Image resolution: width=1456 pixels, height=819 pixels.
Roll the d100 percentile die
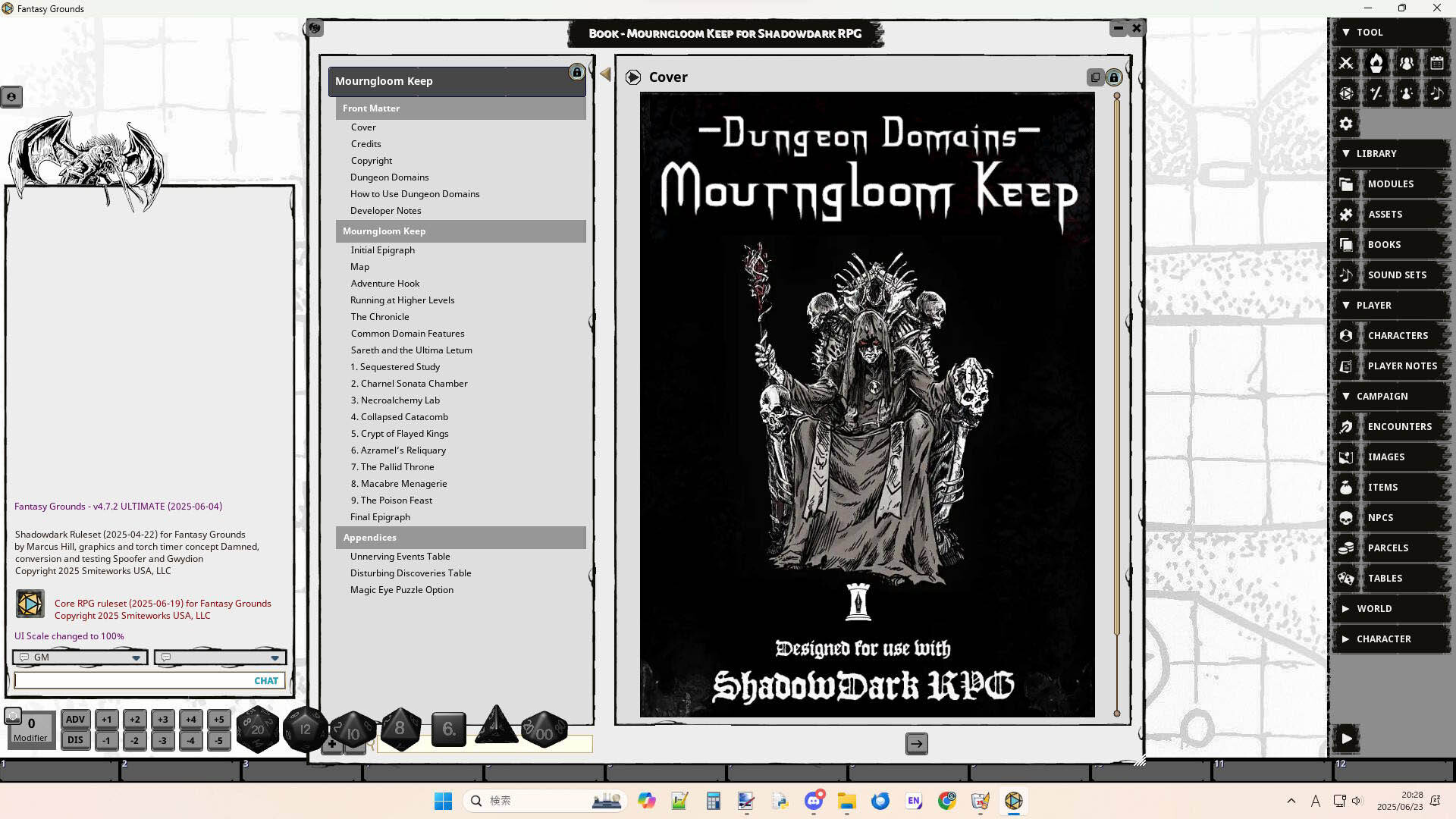[x=543, y=728]
